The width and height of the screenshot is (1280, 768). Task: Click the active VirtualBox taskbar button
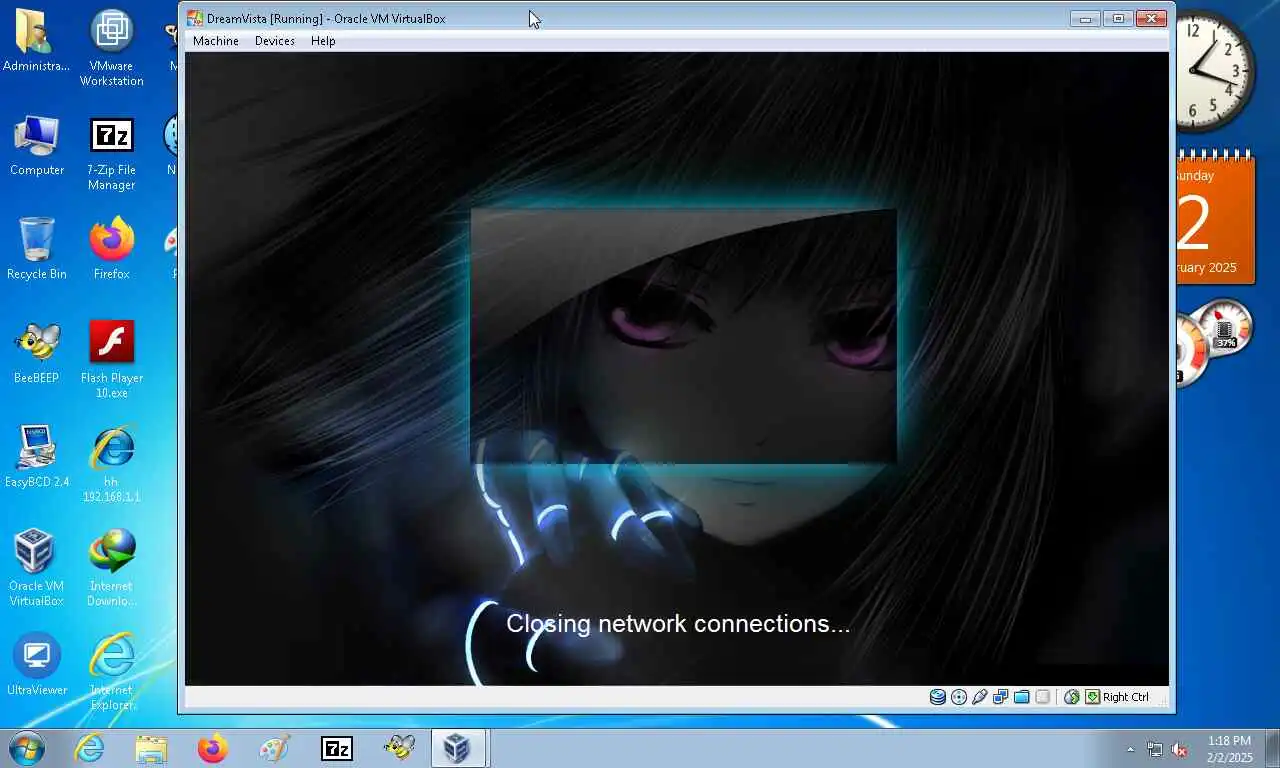click(x=458, y=748)
